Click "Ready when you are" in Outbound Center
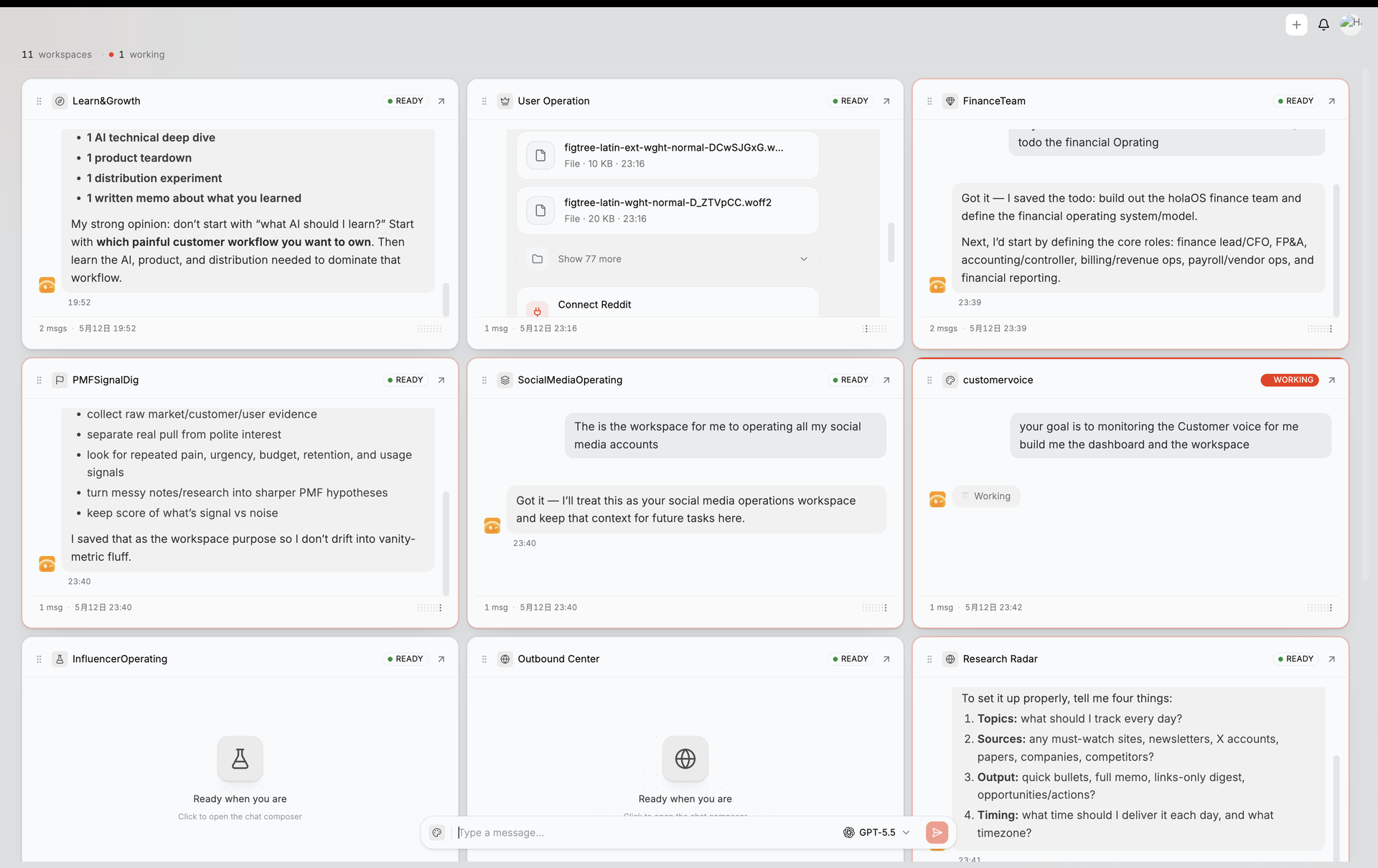This screenshot has width=1378, height=868. click(685, 799)
